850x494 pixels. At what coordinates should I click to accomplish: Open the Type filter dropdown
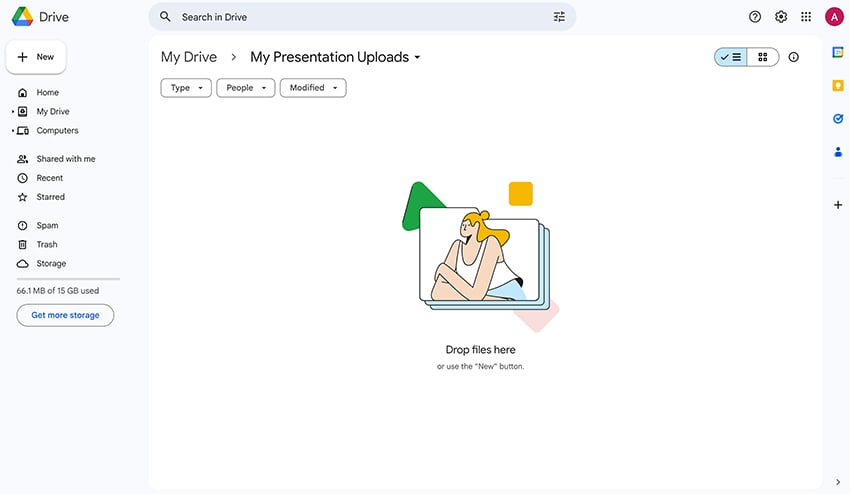[x=186, y=88]
